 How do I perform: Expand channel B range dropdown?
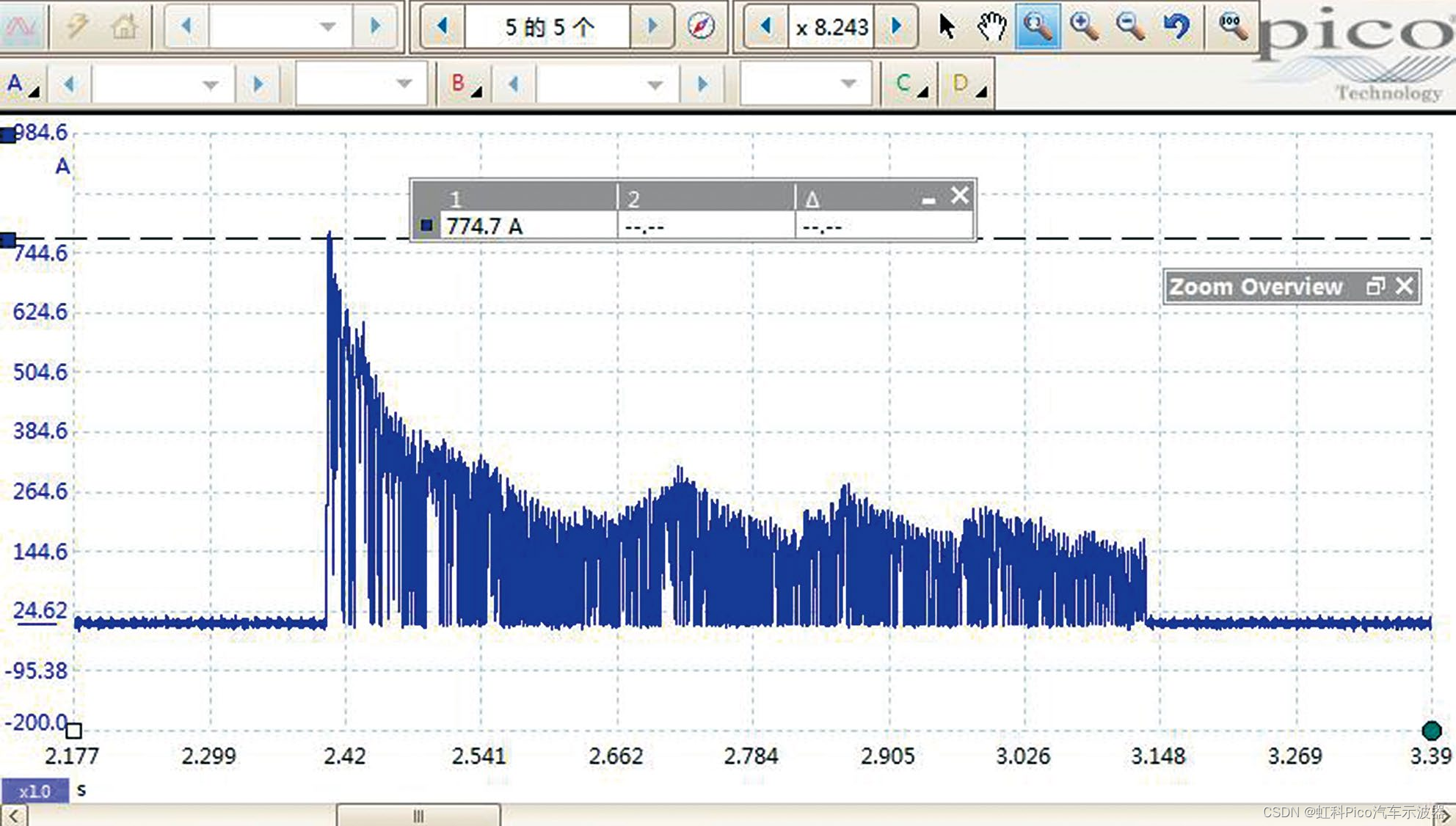[655, 85]
